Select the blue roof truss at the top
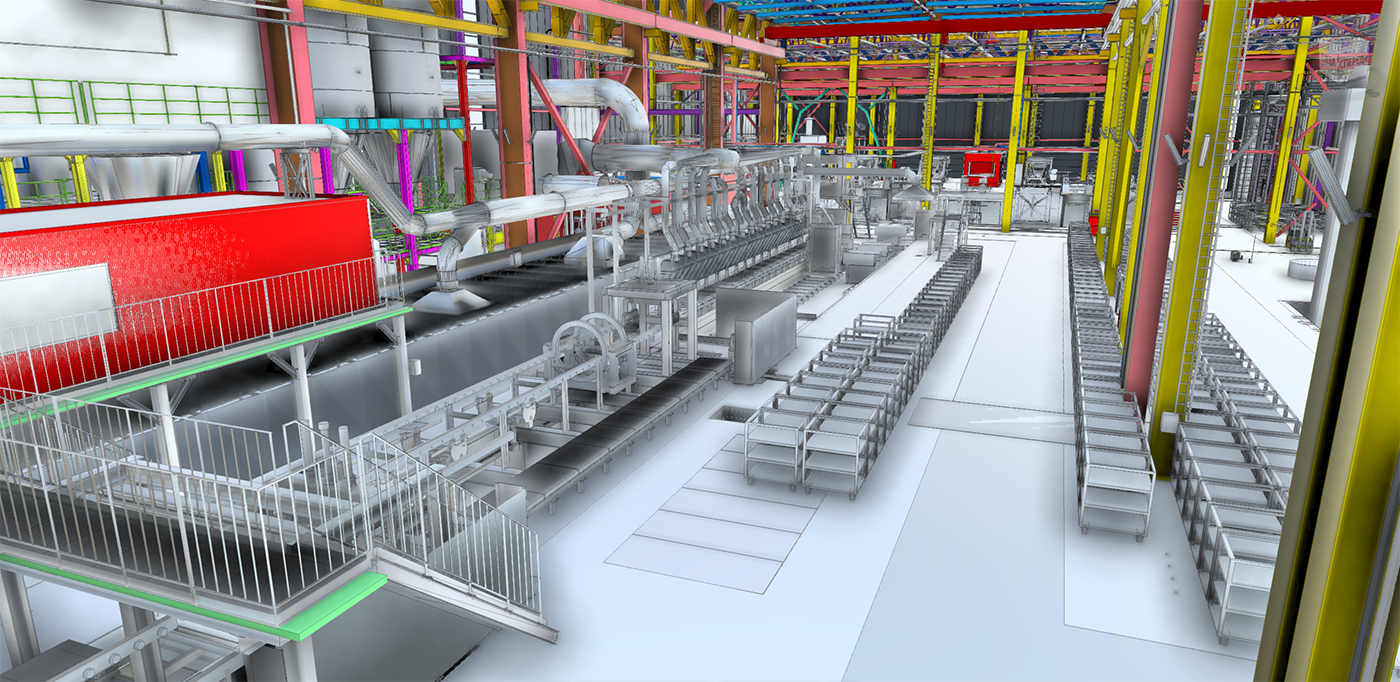Screen dimensions: 1400x682 (x=900, y=12)
